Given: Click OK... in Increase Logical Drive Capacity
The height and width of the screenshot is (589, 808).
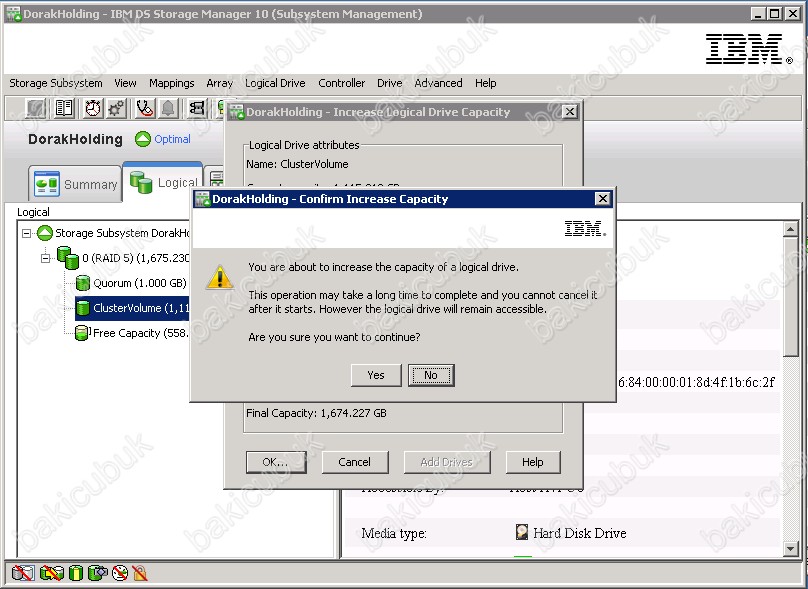Looking at the screenshot, I should [276, 462].
